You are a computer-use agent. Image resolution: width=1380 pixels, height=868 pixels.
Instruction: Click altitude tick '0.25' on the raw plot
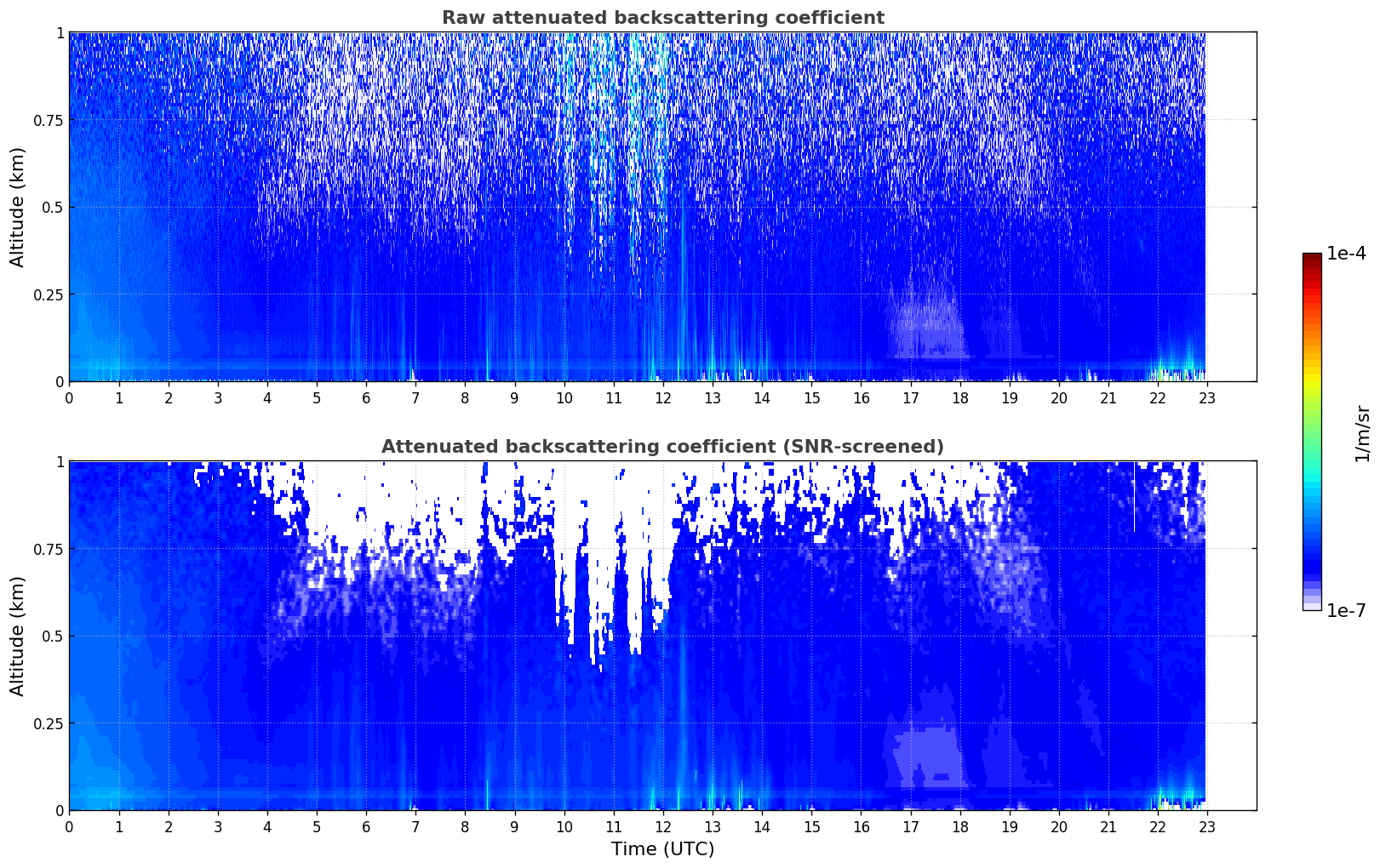(x=49, y=294)
